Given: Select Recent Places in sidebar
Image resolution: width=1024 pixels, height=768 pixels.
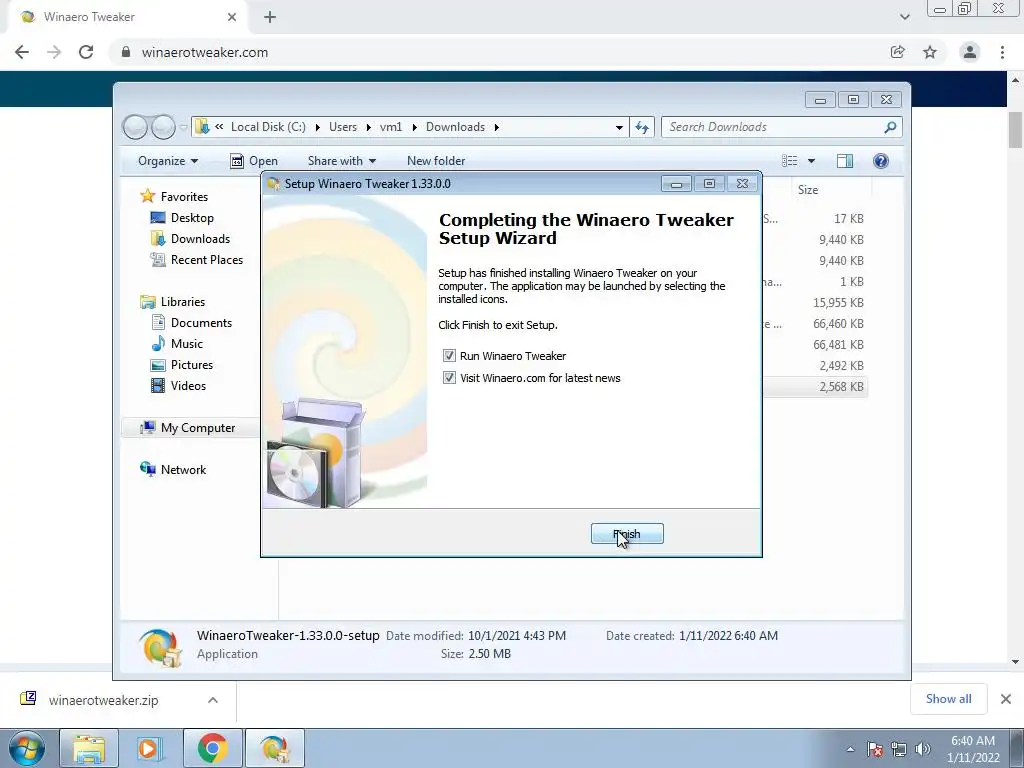Looking at the screenshot, I should coord(206,259).
